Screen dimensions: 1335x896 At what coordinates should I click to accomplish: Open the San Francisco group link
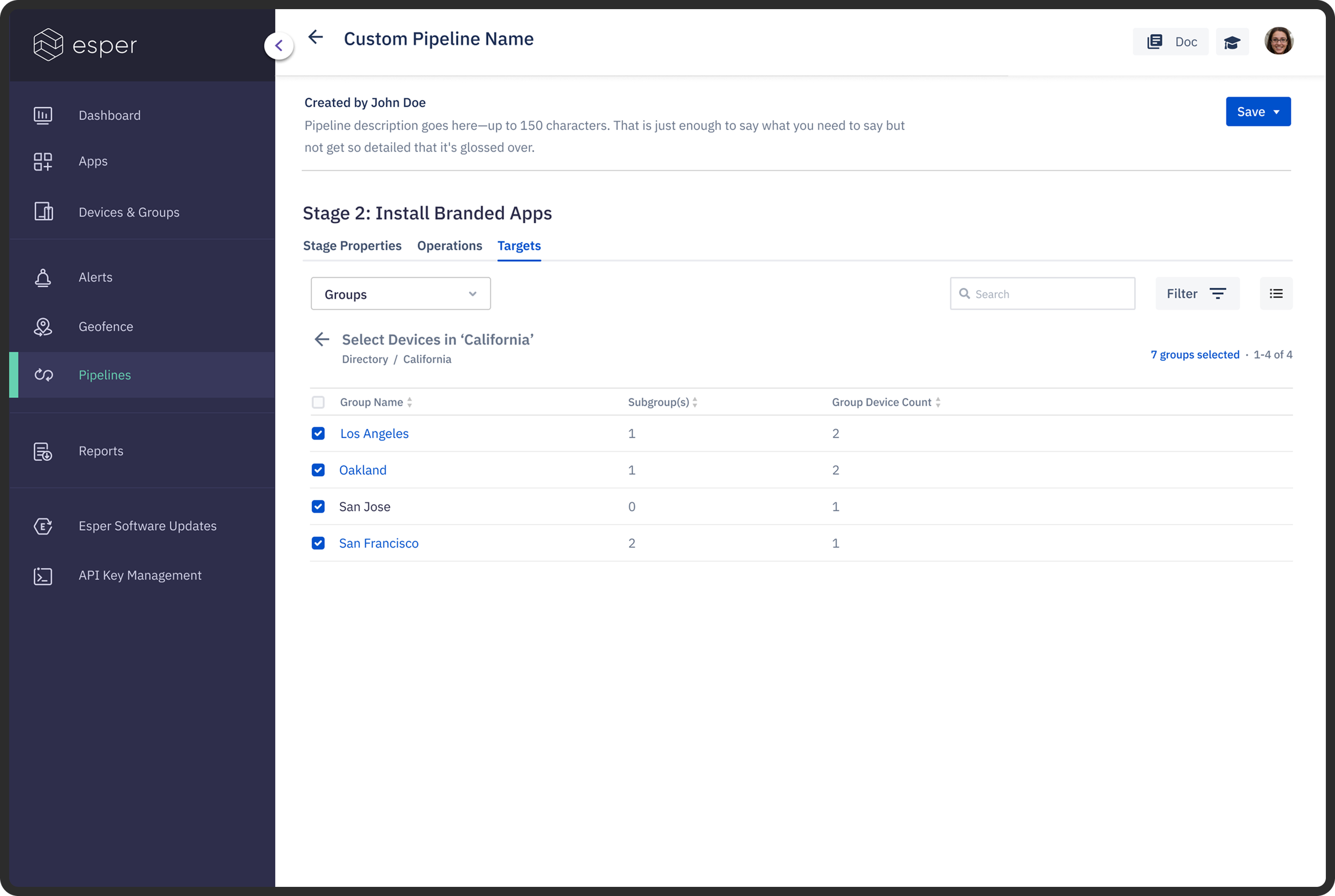click(x=378, y=544)
